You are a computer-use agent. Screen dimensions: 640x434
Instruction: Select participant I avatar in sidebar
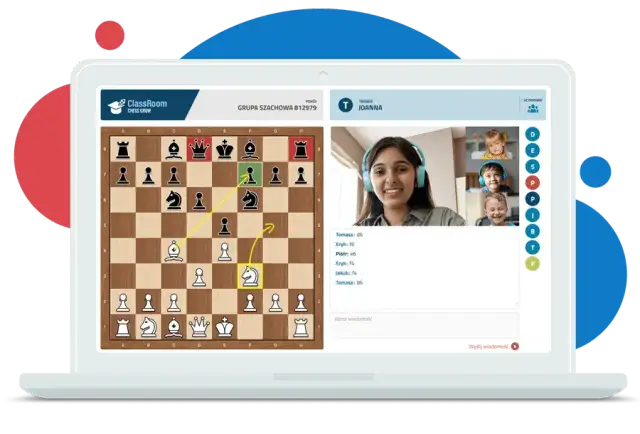(533, 214)
